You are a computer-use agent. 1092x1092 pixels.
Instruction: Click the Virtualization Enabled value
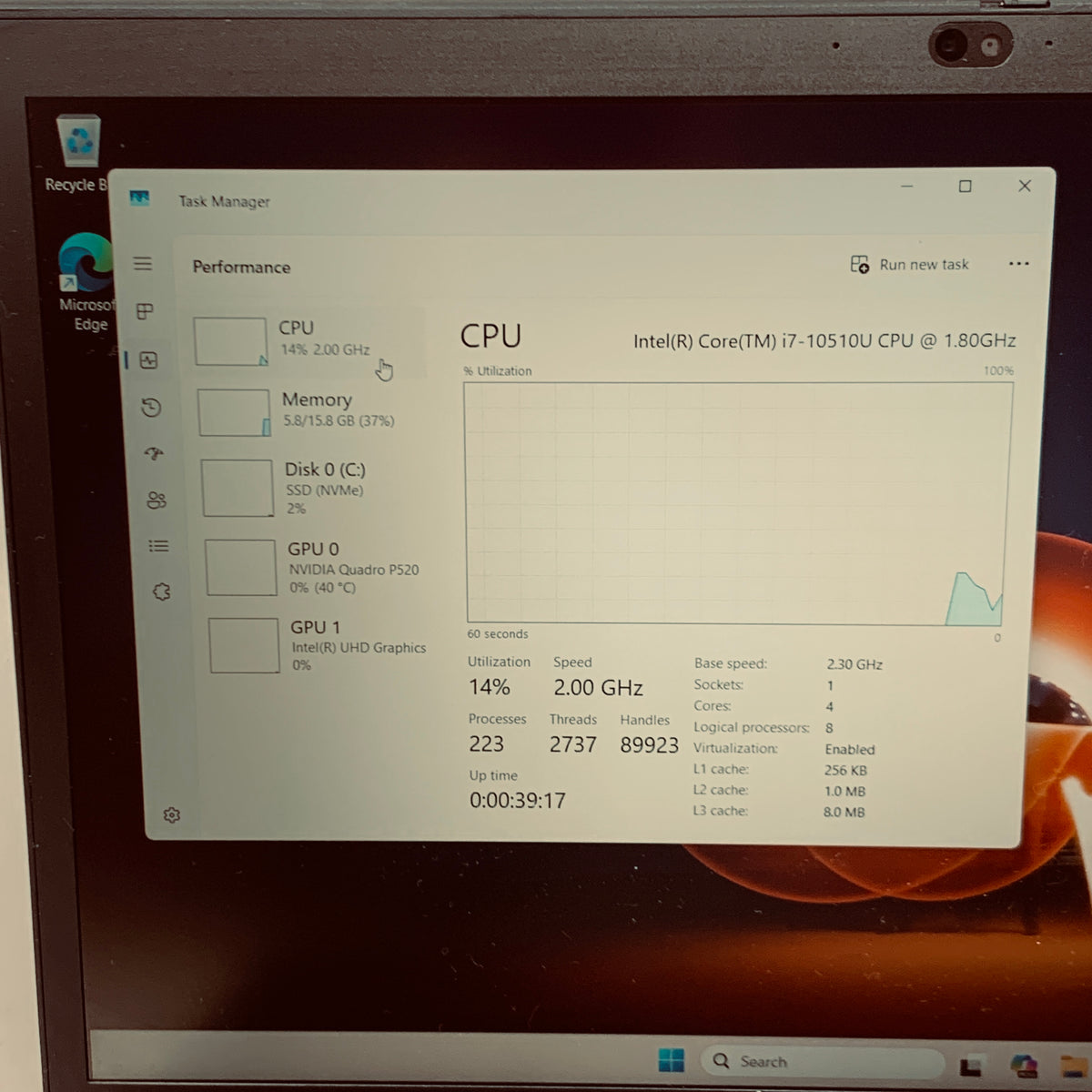(x=850, y=750)
